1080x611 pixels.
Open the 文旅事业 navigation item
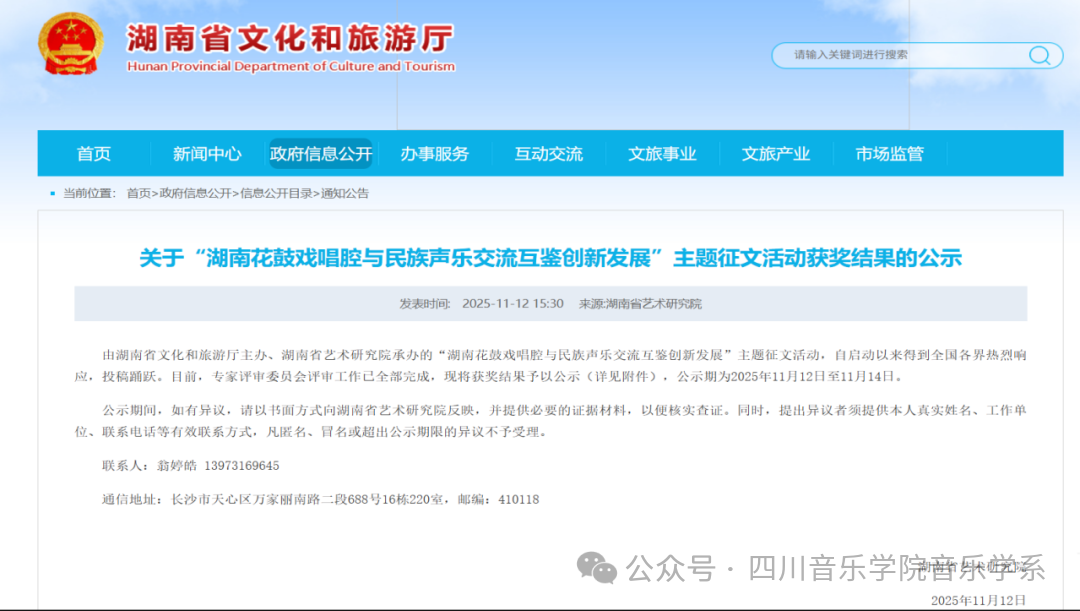[662, 154]
